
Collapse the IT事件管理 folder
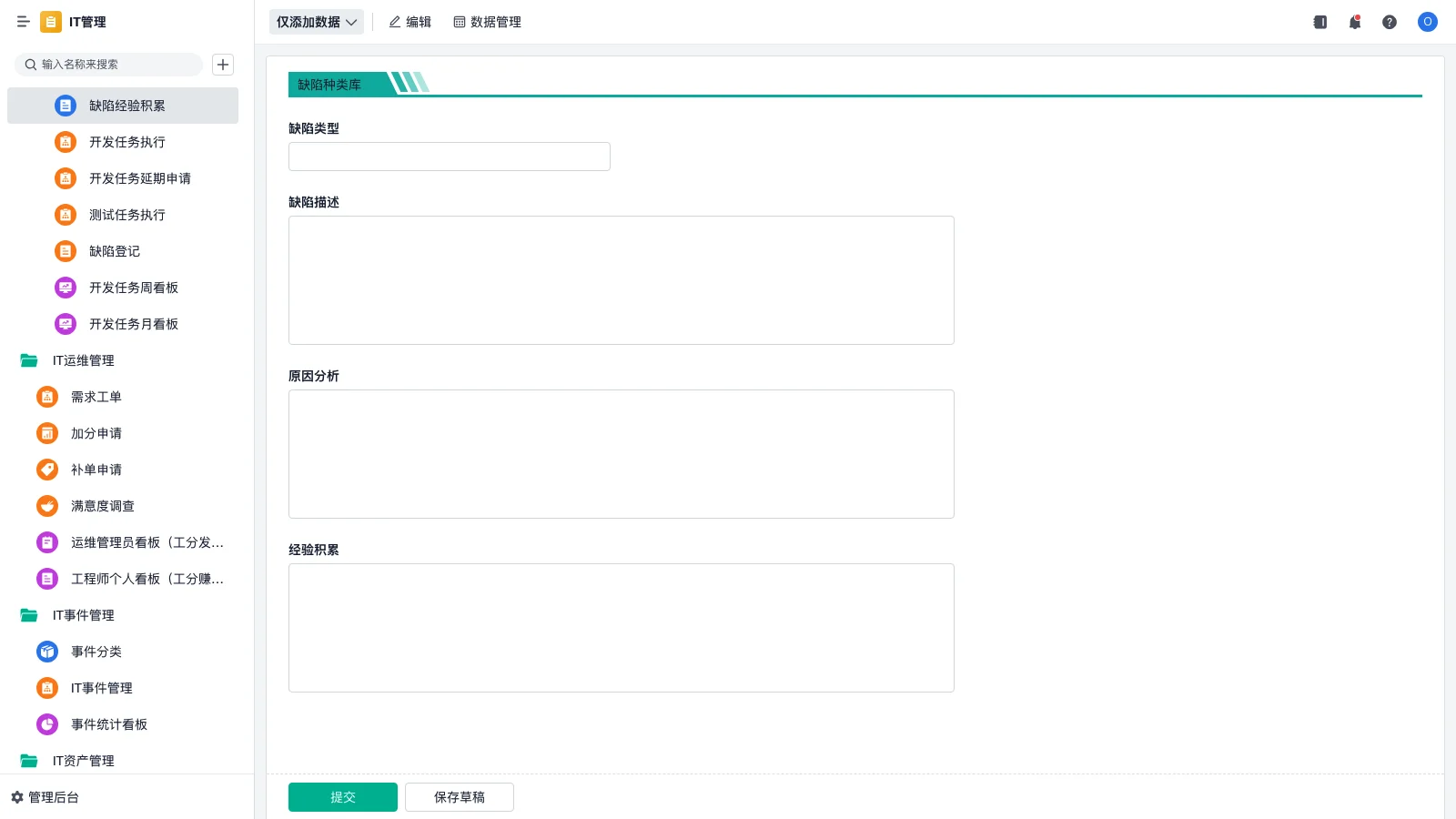point(29,615)
